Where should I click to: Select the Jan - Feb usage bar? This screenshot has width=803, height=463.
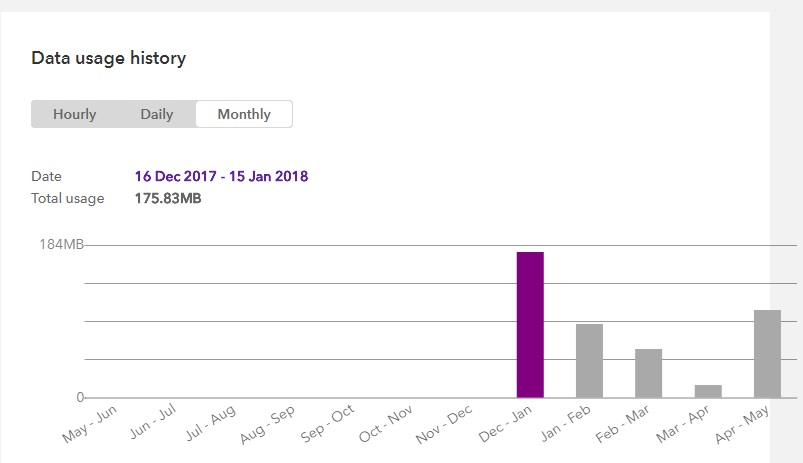[x=589, y=360]
